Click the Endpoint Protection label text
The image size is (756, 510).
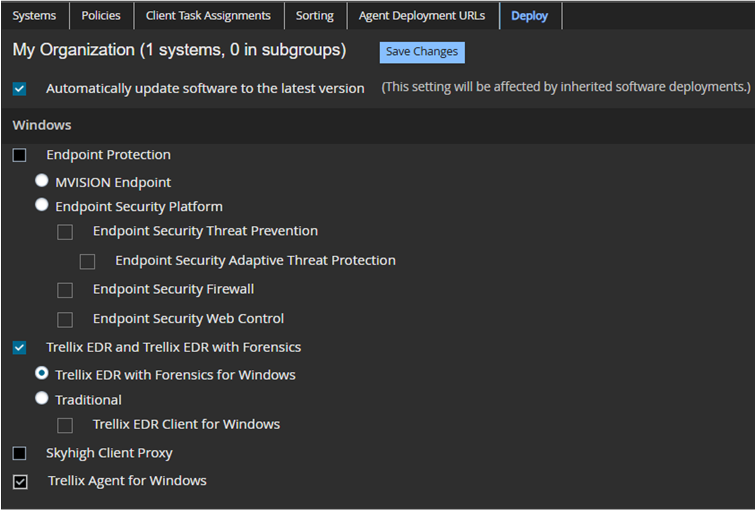click(x=108, y=155)
